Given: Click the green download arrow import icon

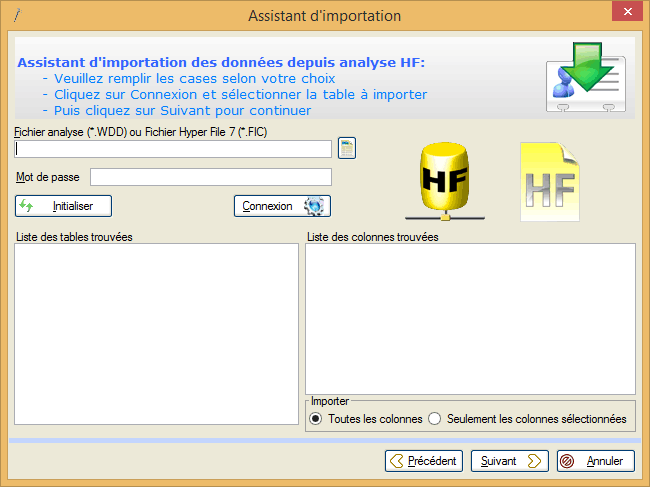Looking at the screenshot, I should click(x=586, y=78).
